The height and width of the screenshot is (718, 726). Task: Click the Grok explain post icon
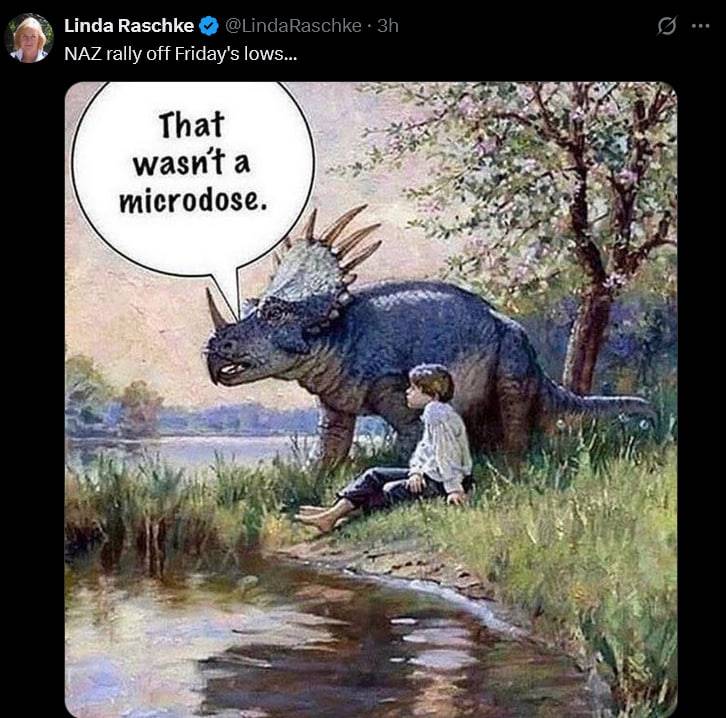point(666,26)
